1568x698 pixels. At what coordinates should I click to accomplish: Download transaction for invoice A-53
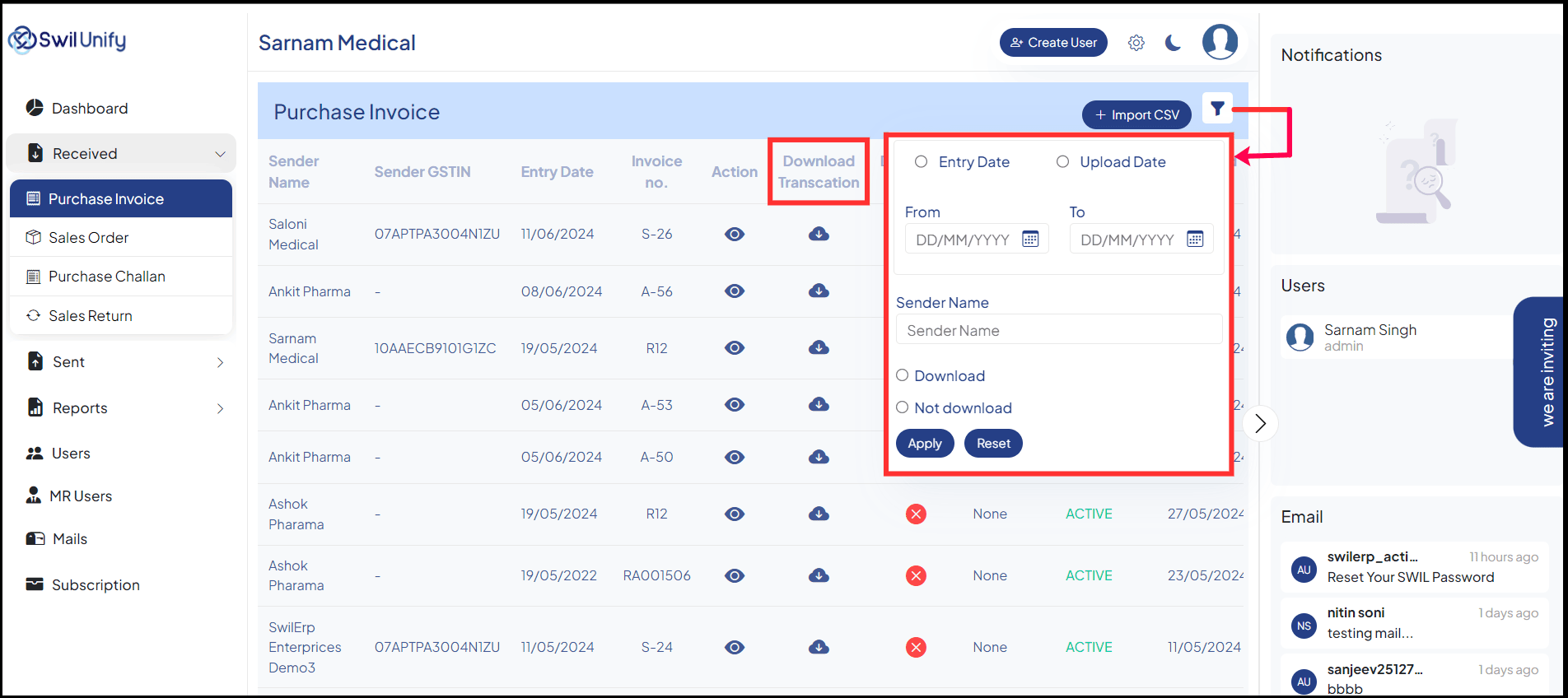click(819, 404)
